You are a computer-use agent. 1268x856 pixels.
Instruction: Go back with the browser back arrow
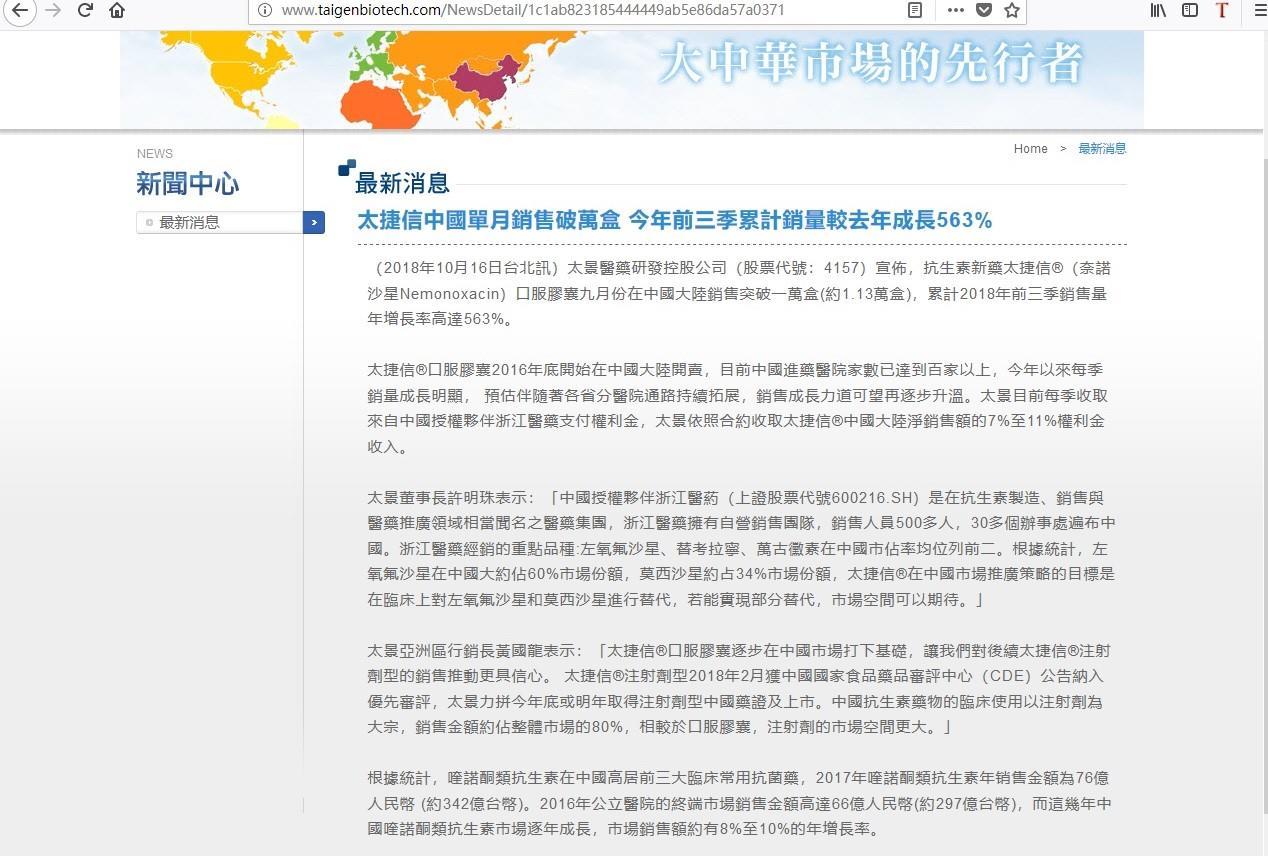pyautogui.click(x=20, y=10)
